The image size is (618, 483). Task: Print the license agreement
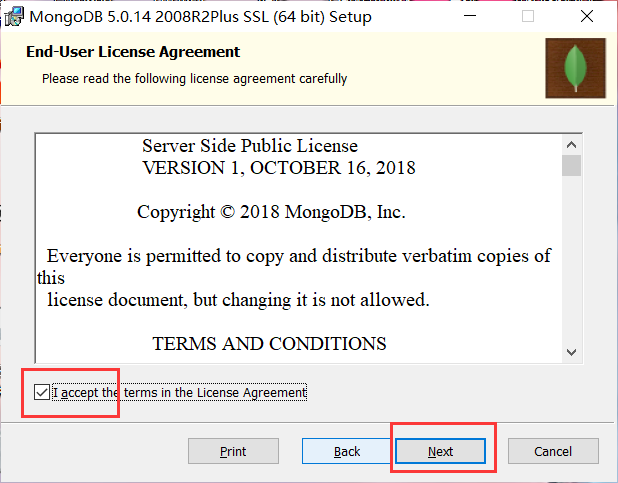[233, 451]
